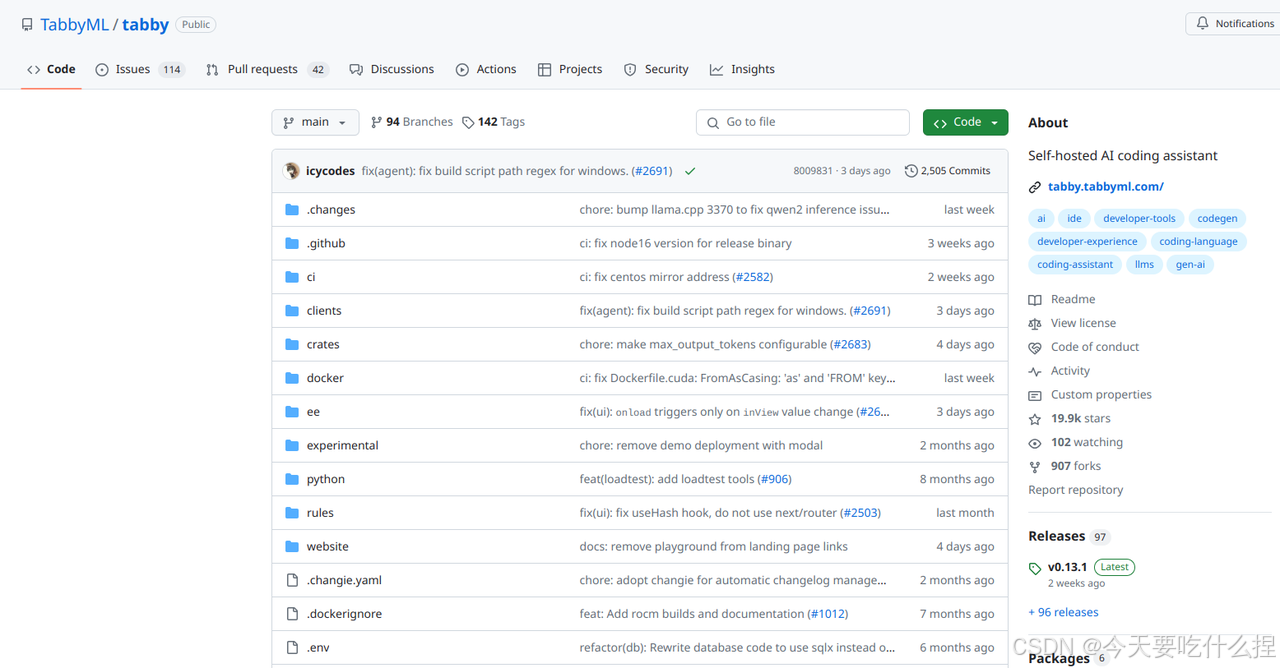This screenshot has width=1280, height=668.
Task: Click the green commit status checkmark
Action: click(690, 171)
